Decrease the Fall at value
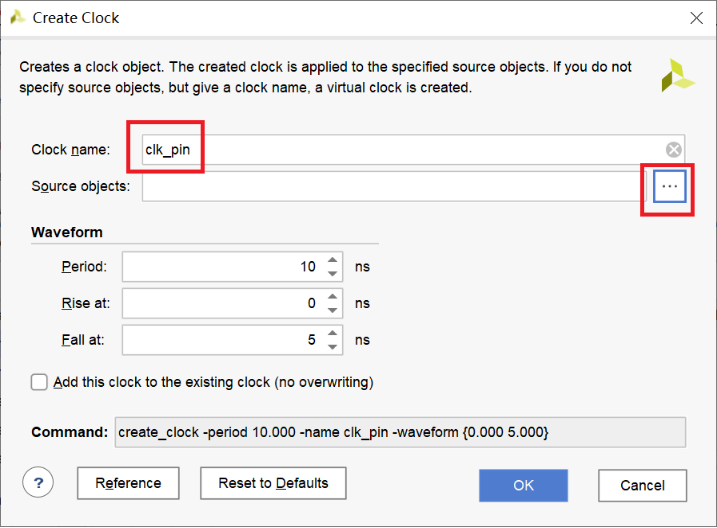 tap(333, 347)
